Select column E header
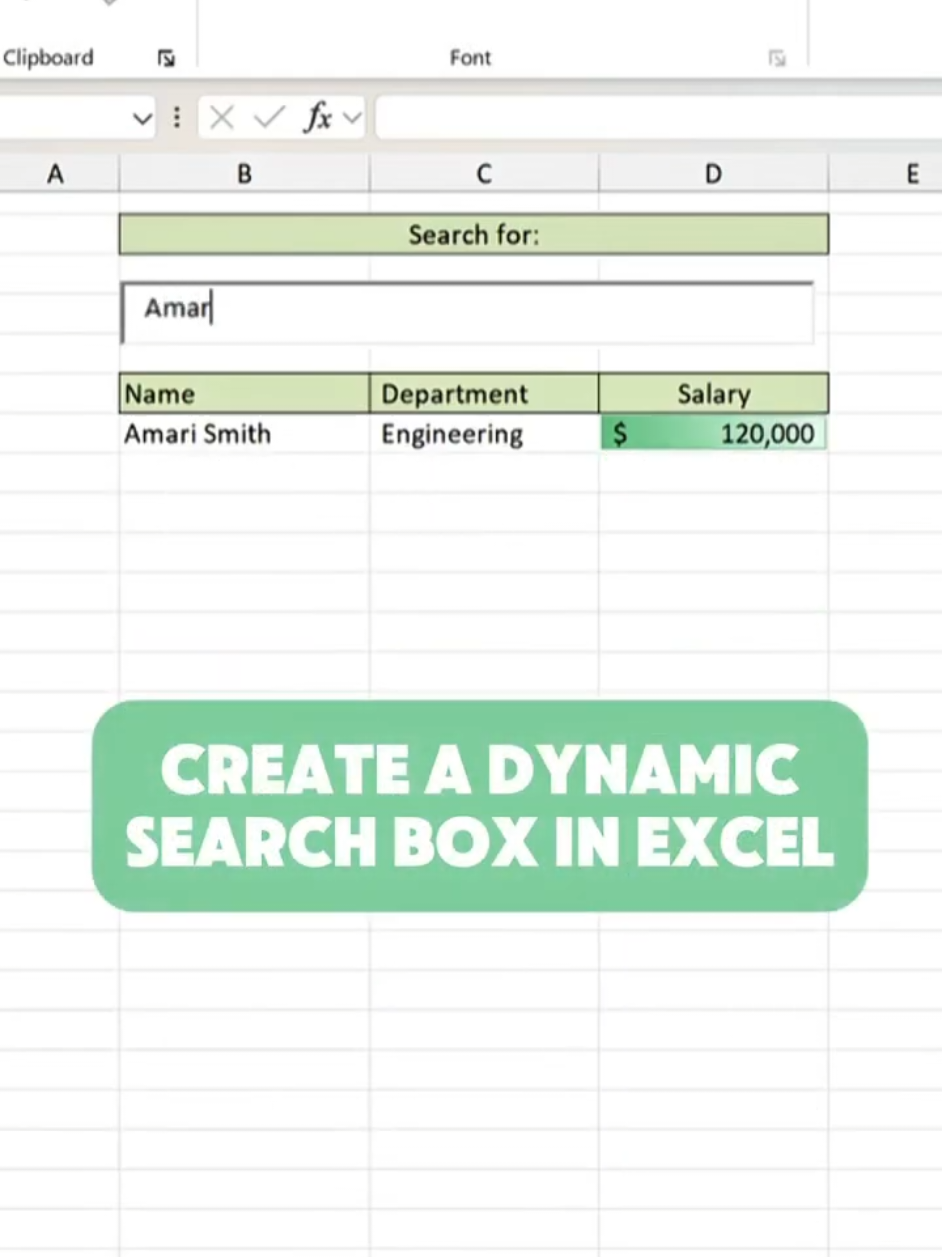 (x=886, y=174)
